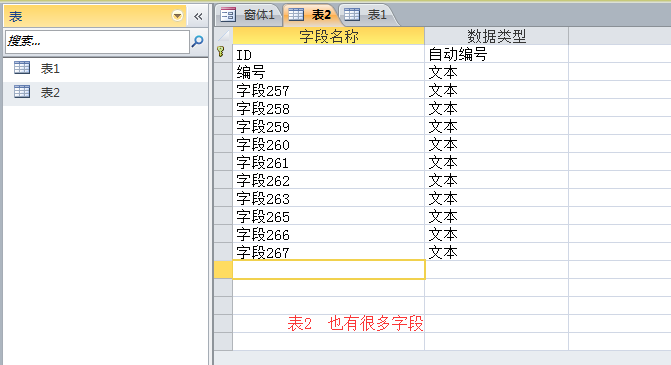
Task: Click the 表1 tab's table icon
Action: [352, 15]
